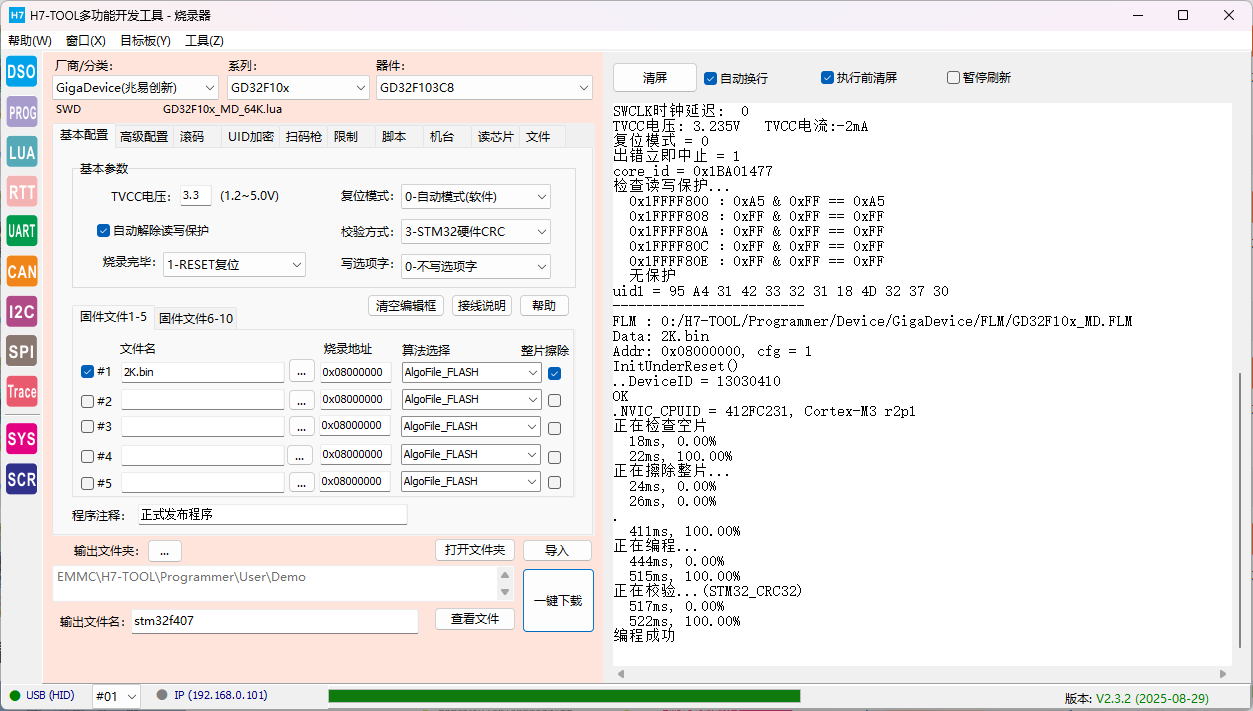Click the 帮助 button near file list
This screenshot has width=1253, height=711.
pyautogui.click(x=544, y=305)
